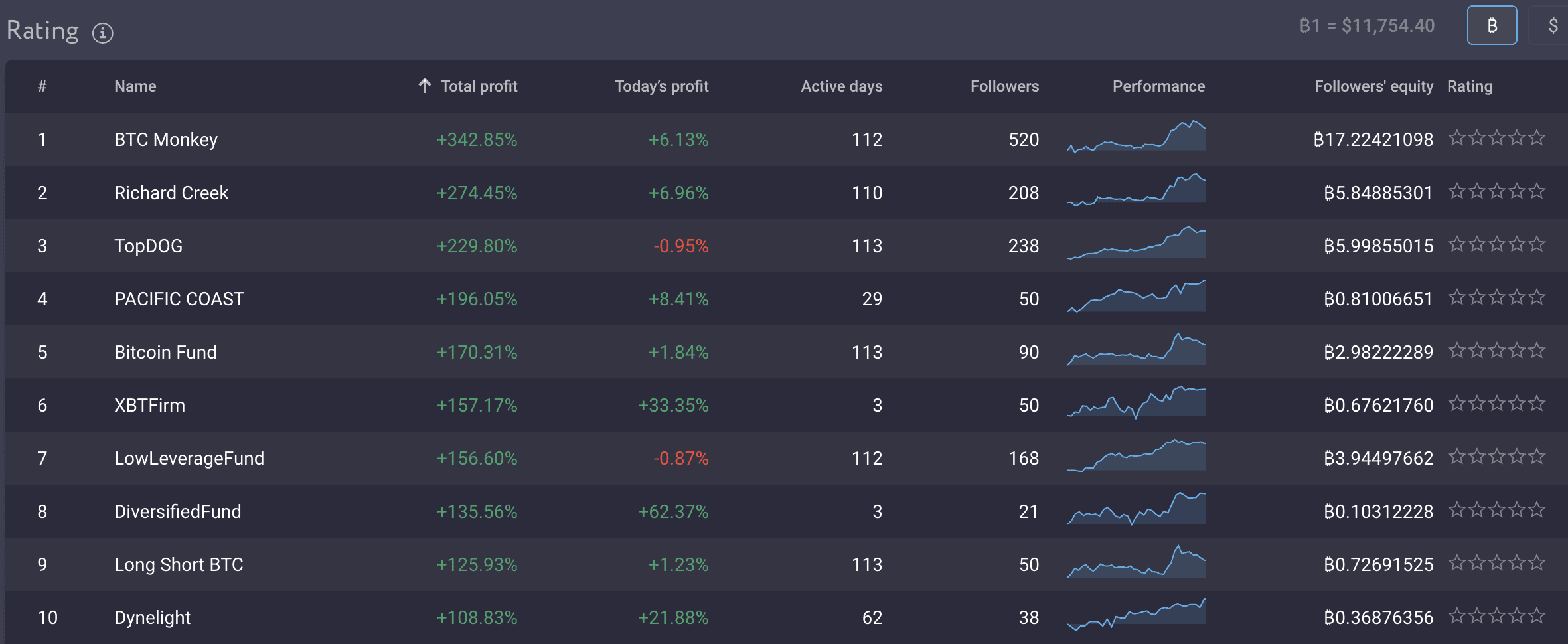The height and width of the screenshot is (644, 1568).
Task: Click Richard Creek's star rating
Action: [1496, 191]
